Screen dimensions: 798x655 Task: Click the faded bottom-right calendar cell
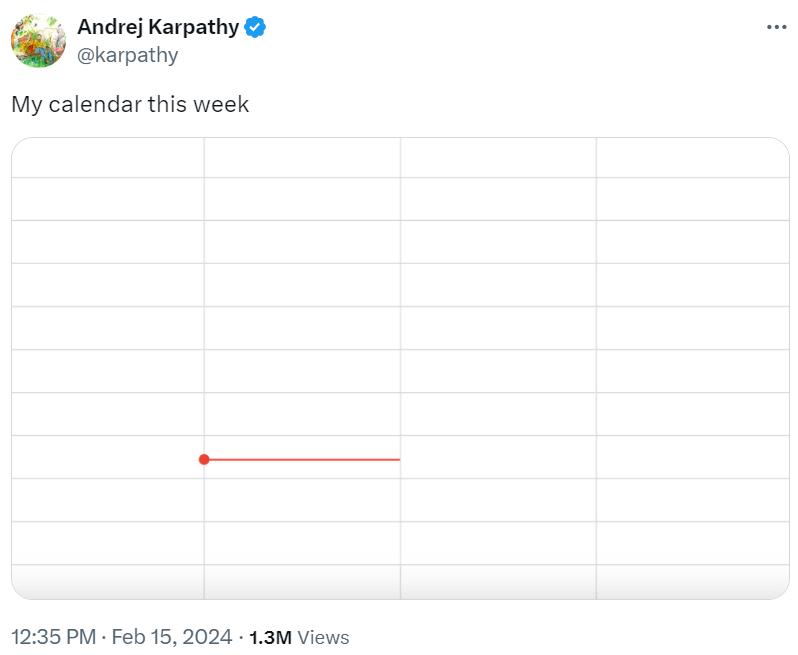(693, 582)
